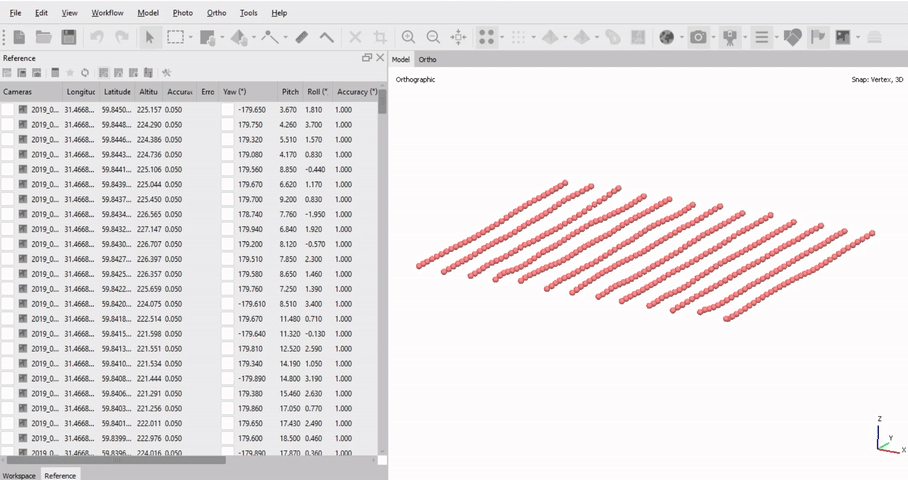Toggle the yaw checkbox beside -179.650

coord(228,109)
